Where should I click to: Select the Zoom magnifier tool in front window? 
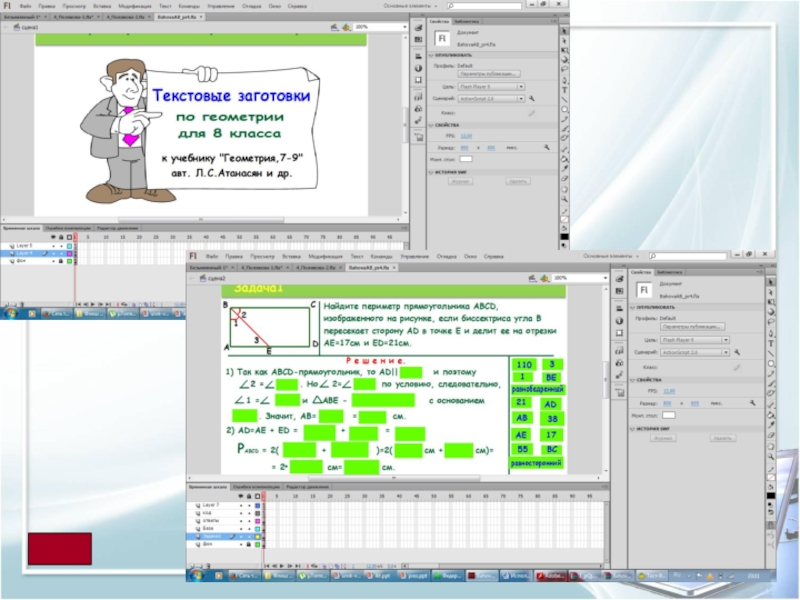point(771,457)
